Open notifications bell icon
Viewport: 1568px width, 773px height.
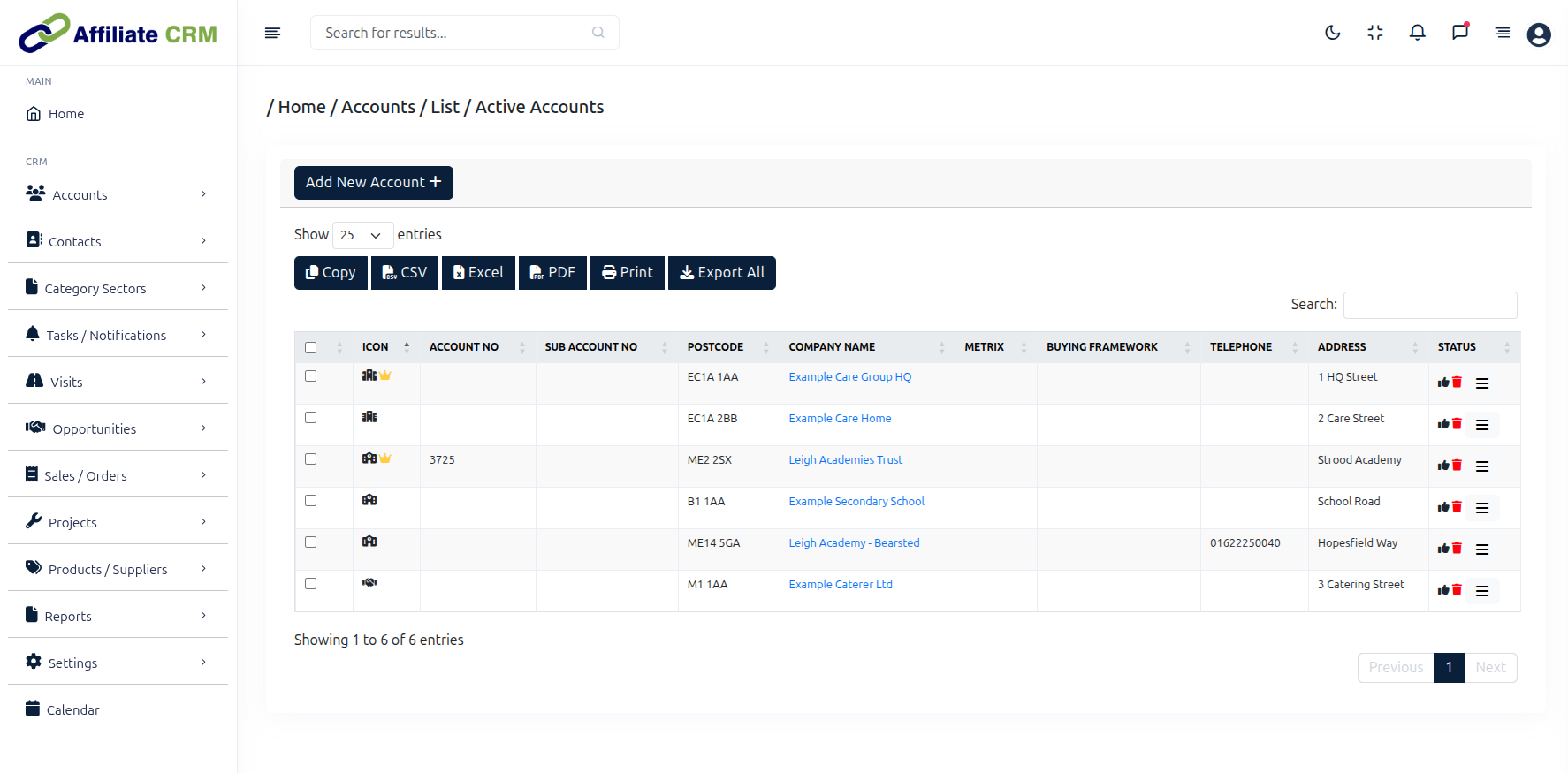coord(1418,33)
